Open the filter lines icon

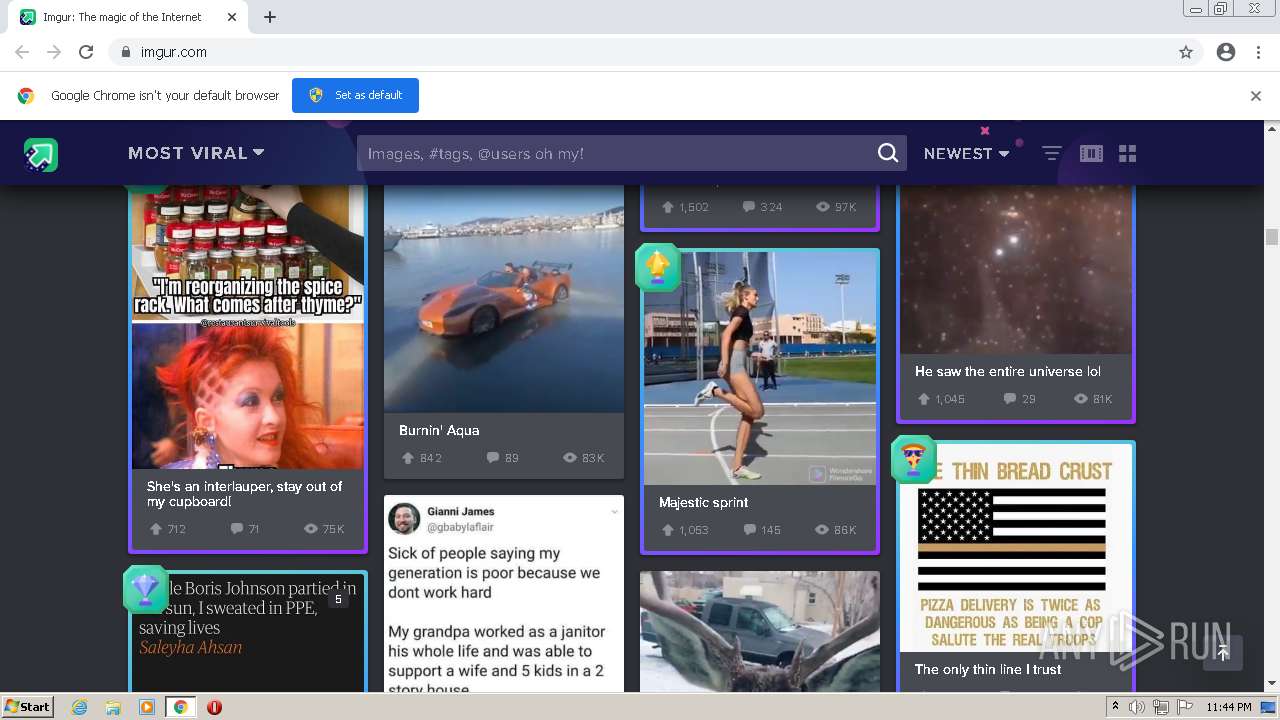pos(1052,153)
